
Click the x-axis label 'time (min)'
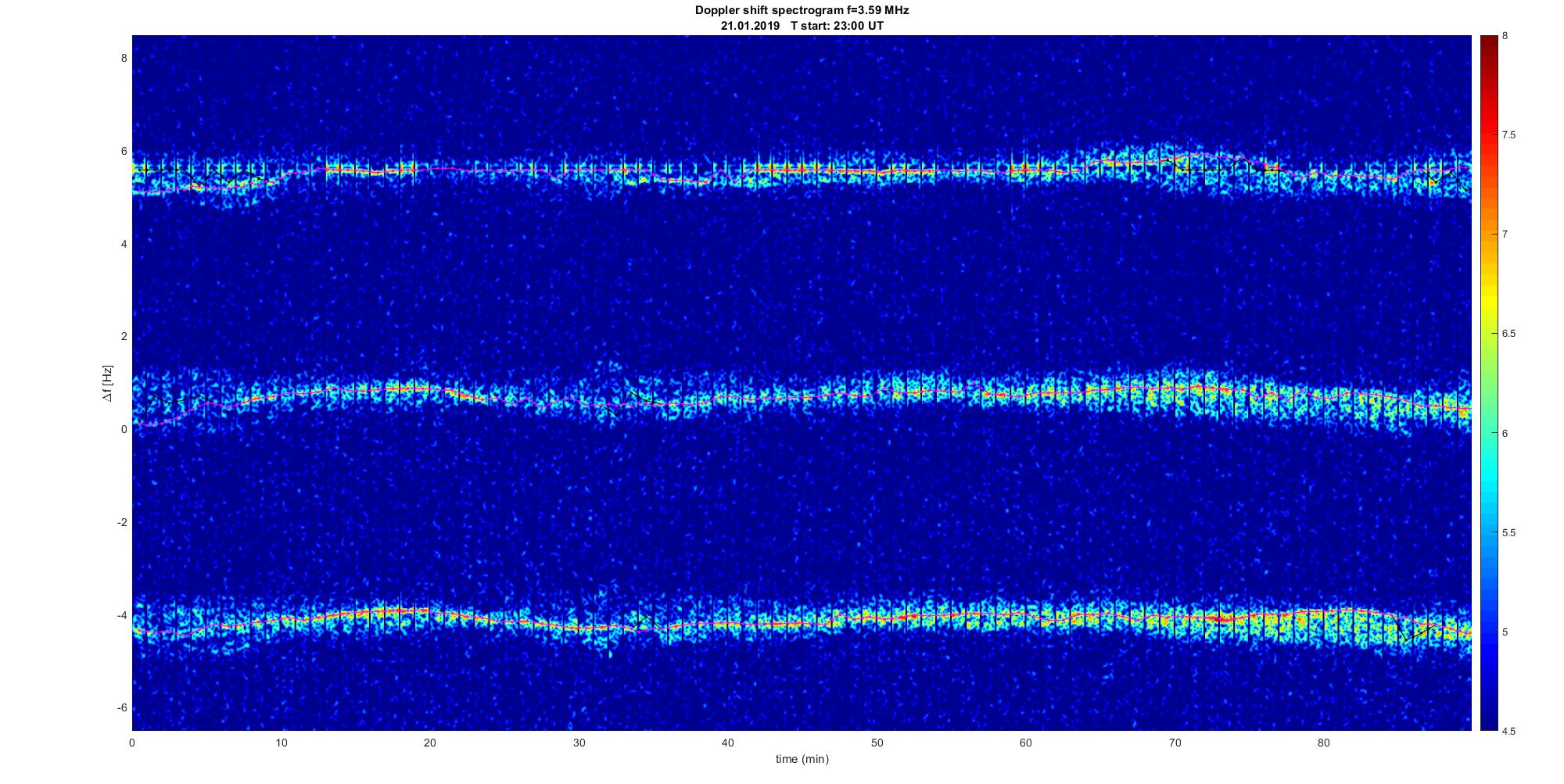[x=802, y=759]
